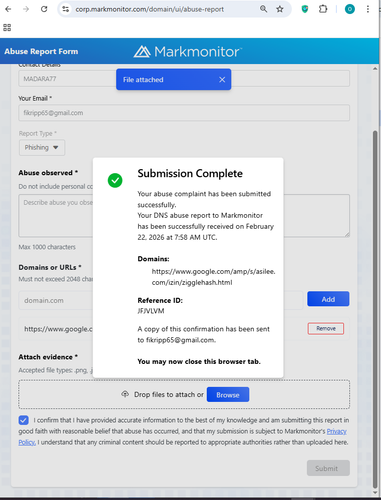Click the browser forward arrow
Viewport: 381px width, 500px height.
coord(26,9)
